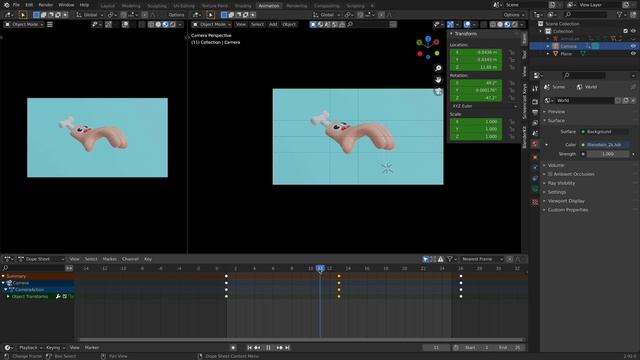This screenshot has width=640, height=360.
Task: Jump to the next keyframe
Action: (x=280, y=348)
